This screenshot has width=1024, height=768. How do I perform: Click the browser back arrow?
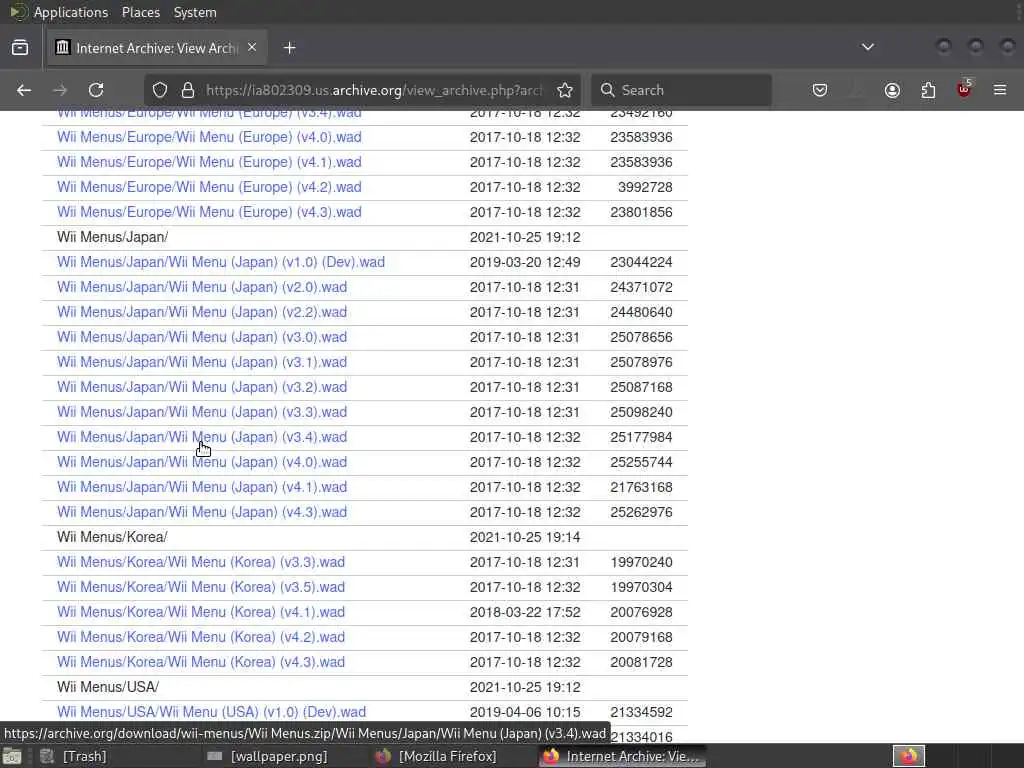coord(24,90)
